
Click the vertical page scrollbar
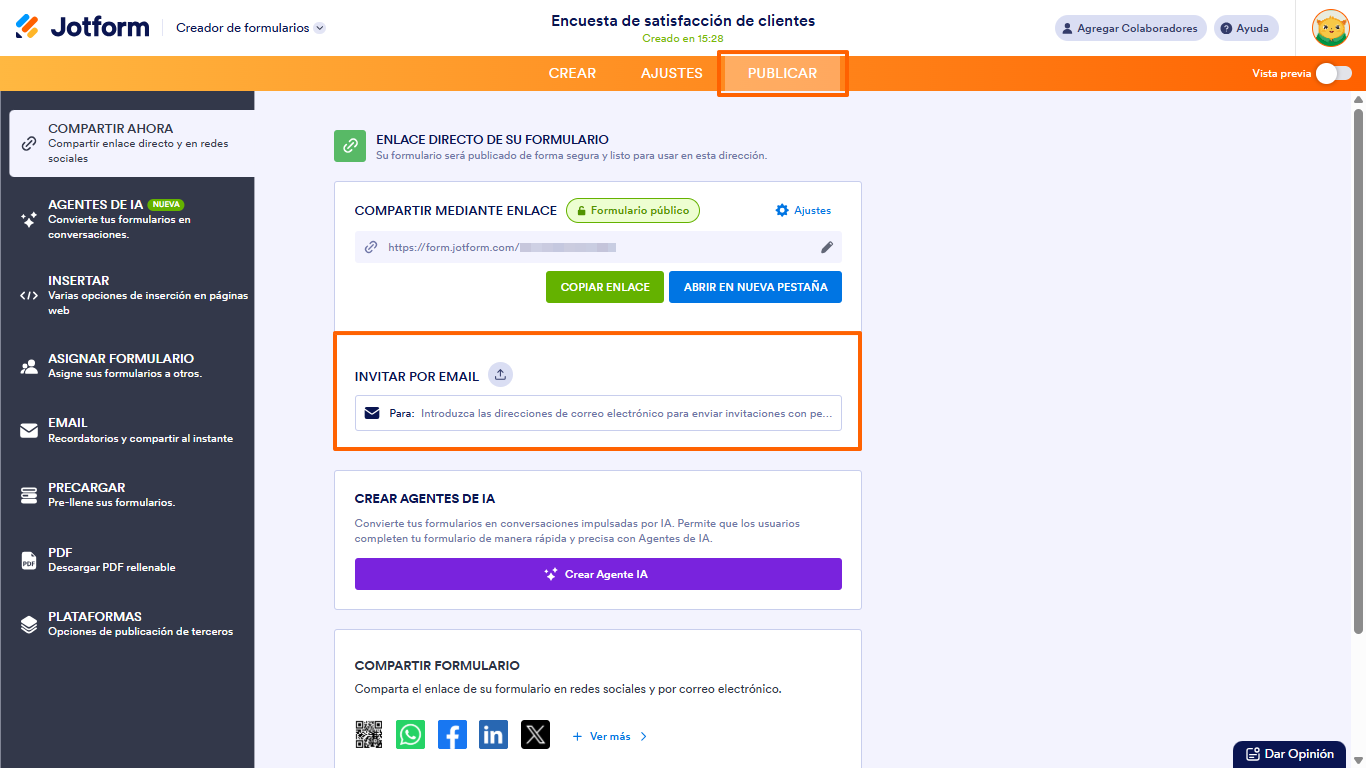[1358, 364]
